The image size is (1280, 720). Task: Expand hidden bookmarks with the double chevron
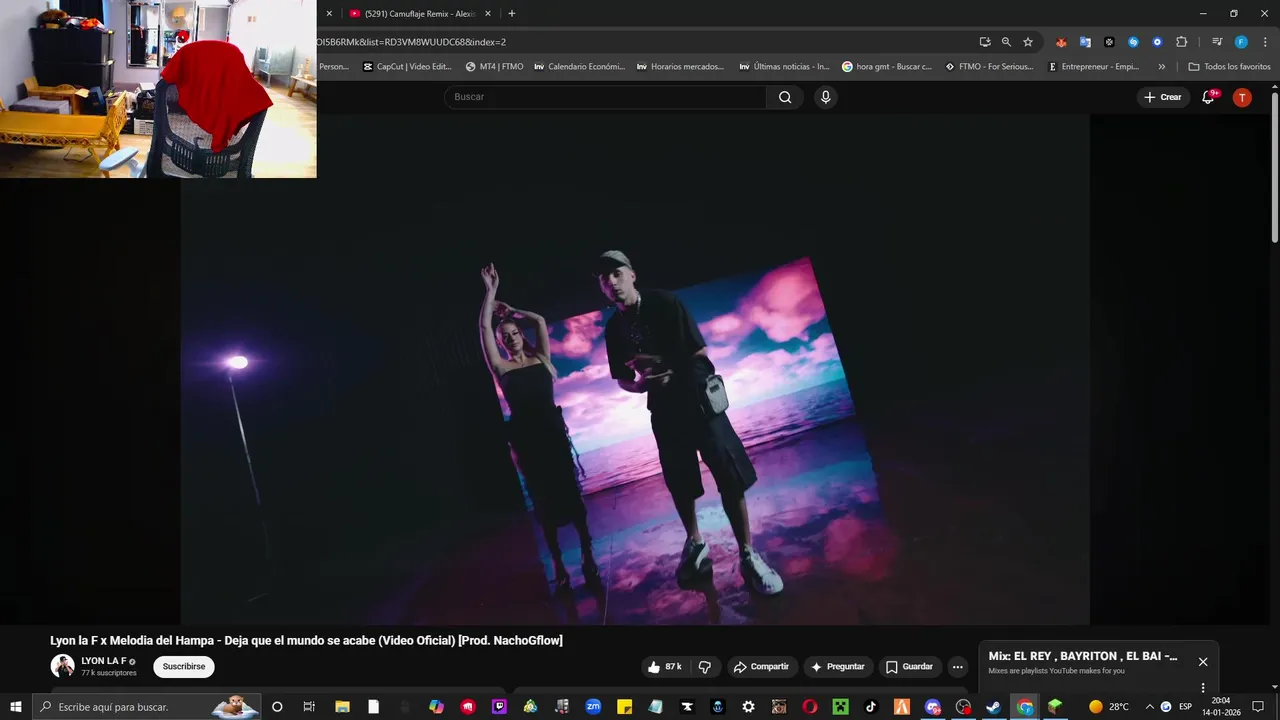click(1161, 67)
